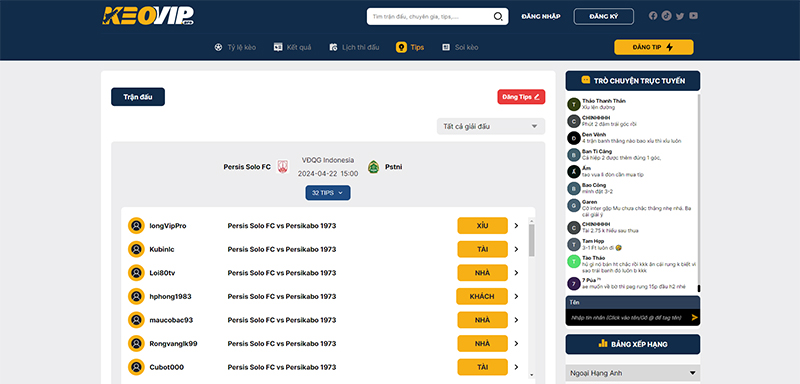The image size is (800, 384).
Task: Go to the Soi kèo menu item
Action: 460,47
